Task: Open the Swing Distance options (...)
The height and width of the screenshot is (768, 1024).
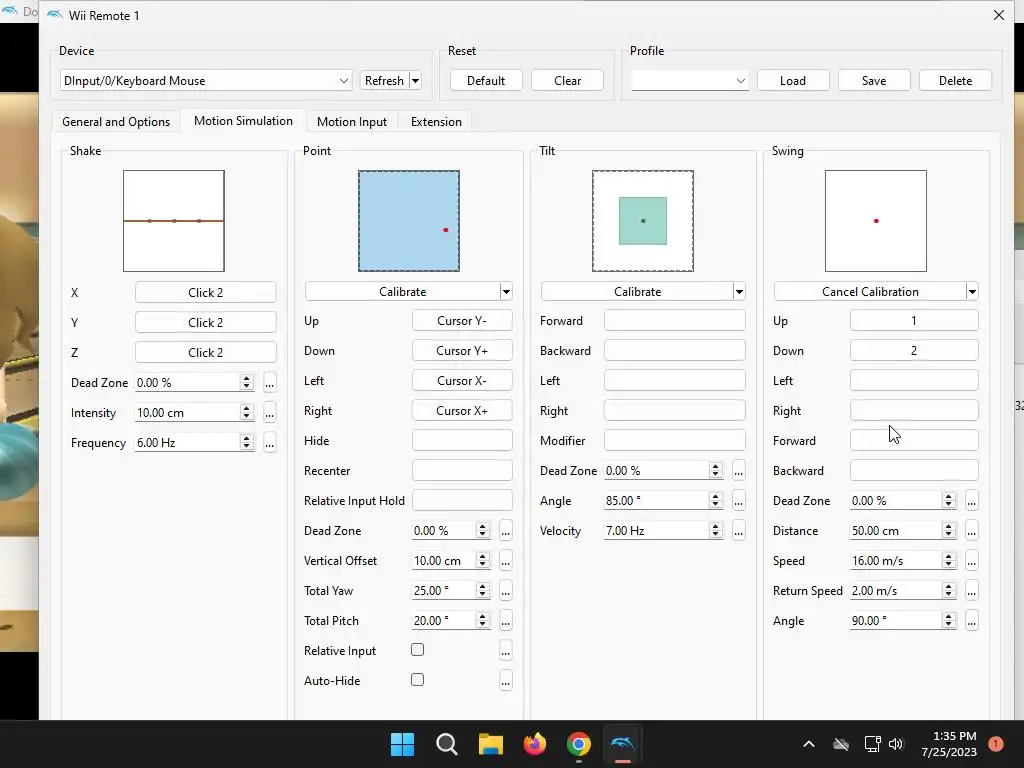Action: coord(972,531)
